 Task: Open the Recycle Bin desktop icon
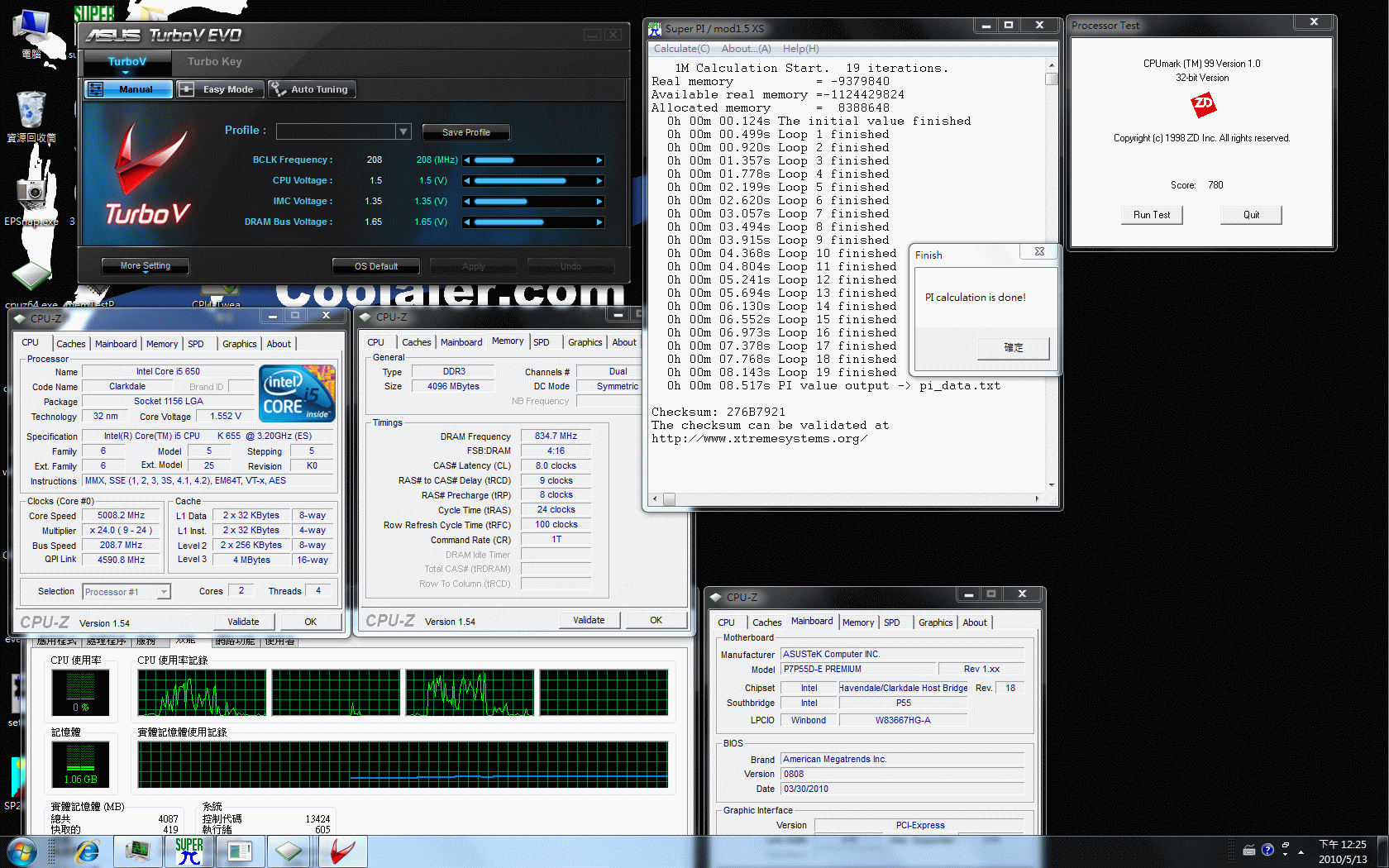tap(31, 117)
